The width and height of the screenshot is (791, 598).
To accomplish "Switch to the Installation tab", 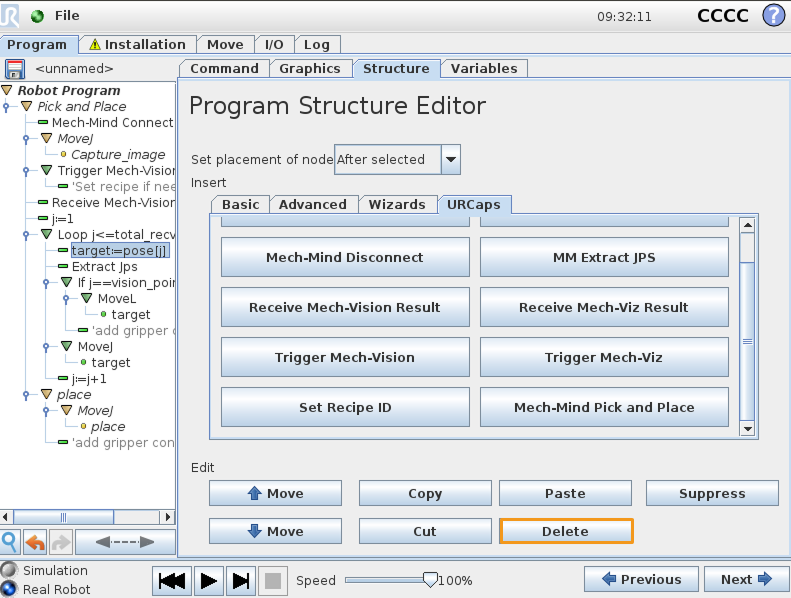I will pyautogui.click(x=136, y=45).
